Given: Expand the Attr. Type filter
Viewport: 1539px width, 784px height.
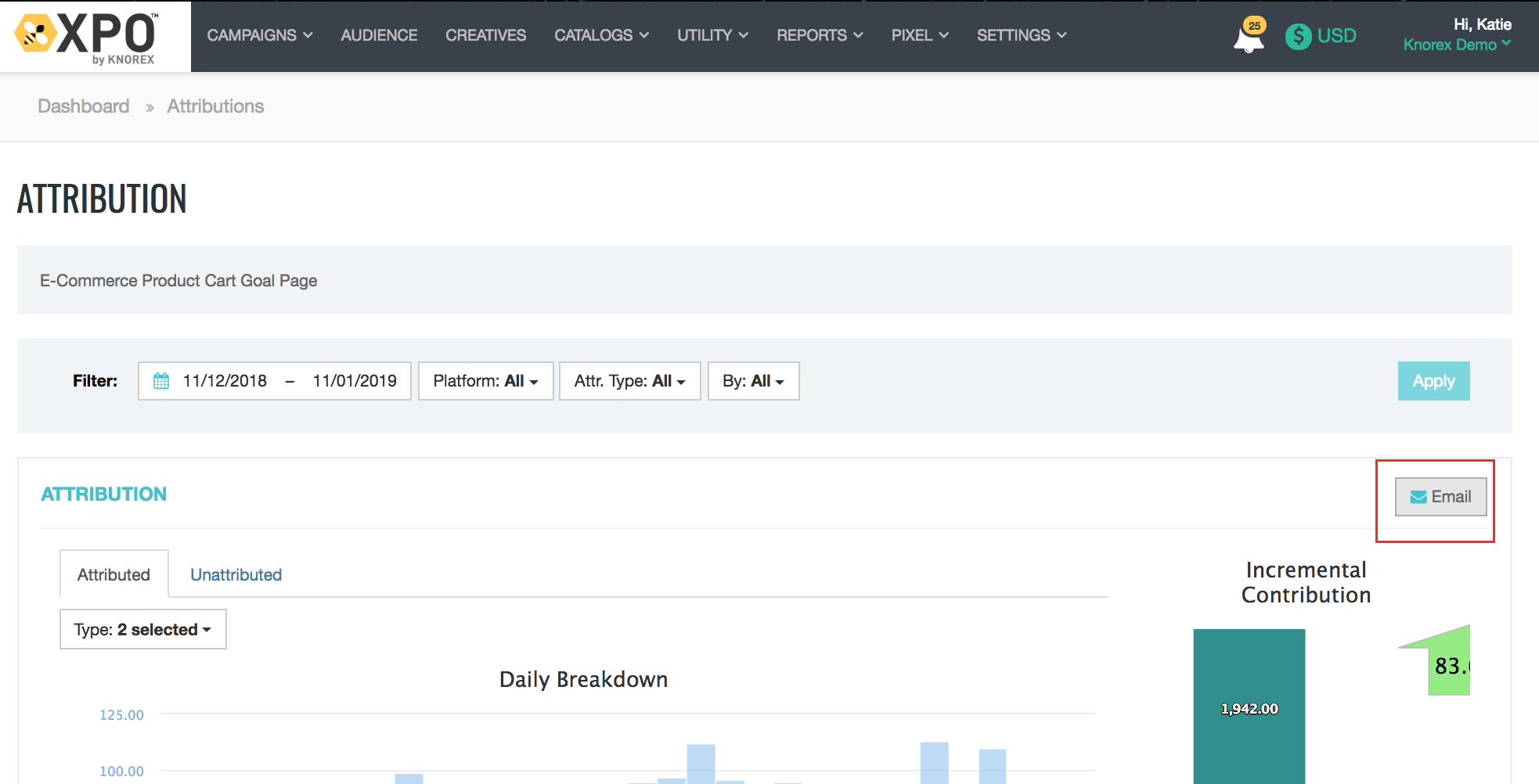Looking at the screenshot, I should coord(629,381).
